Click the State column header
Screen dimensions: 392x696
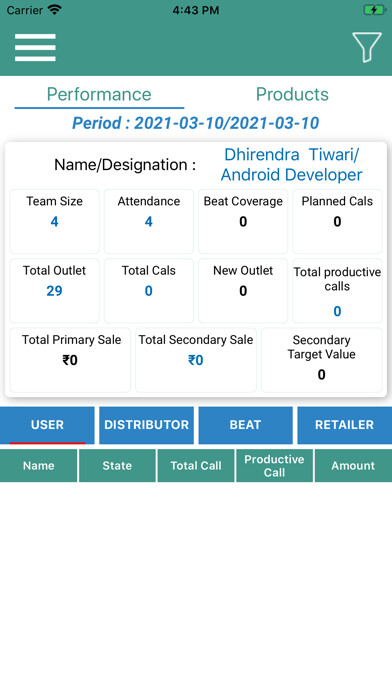coord(117,466)
